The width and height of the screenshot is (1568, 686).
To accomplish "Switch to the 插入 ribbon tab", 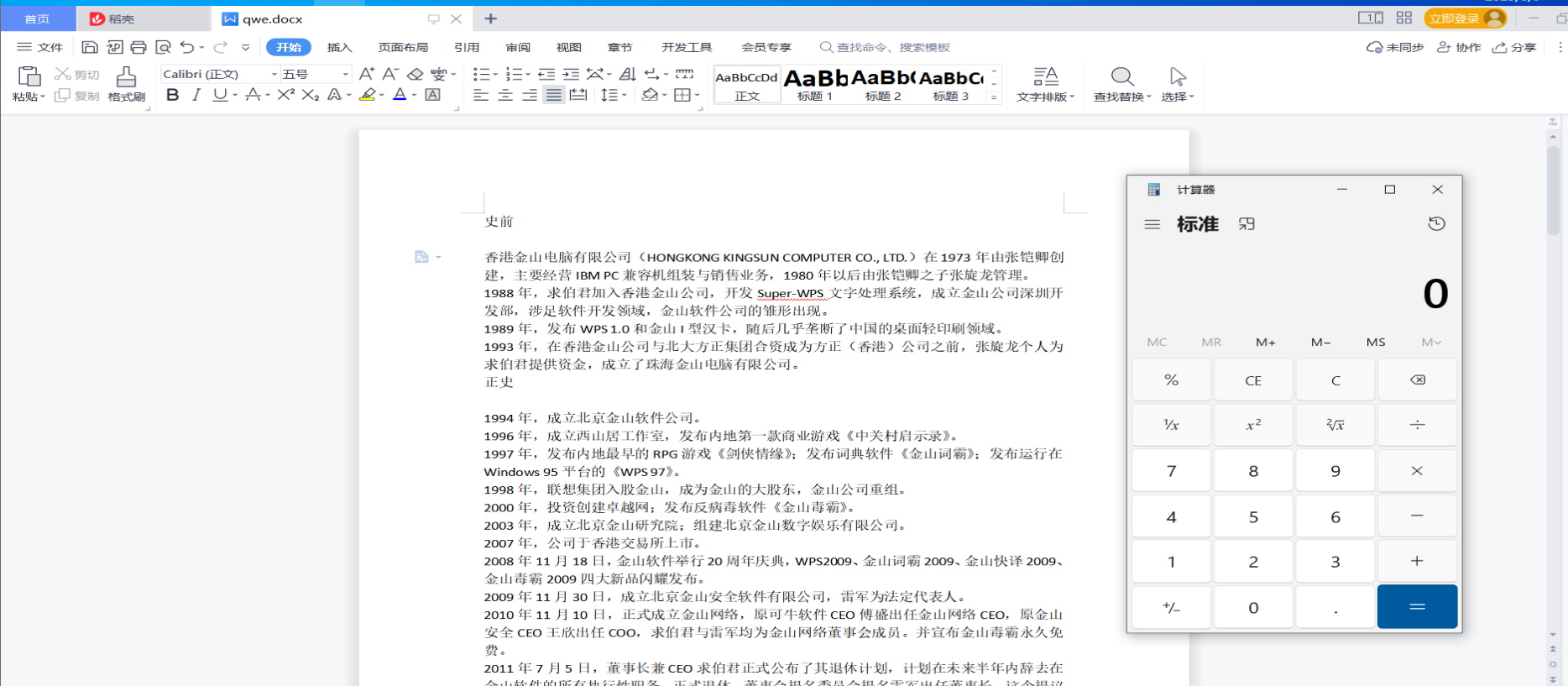I will click(x=339, y=47).
